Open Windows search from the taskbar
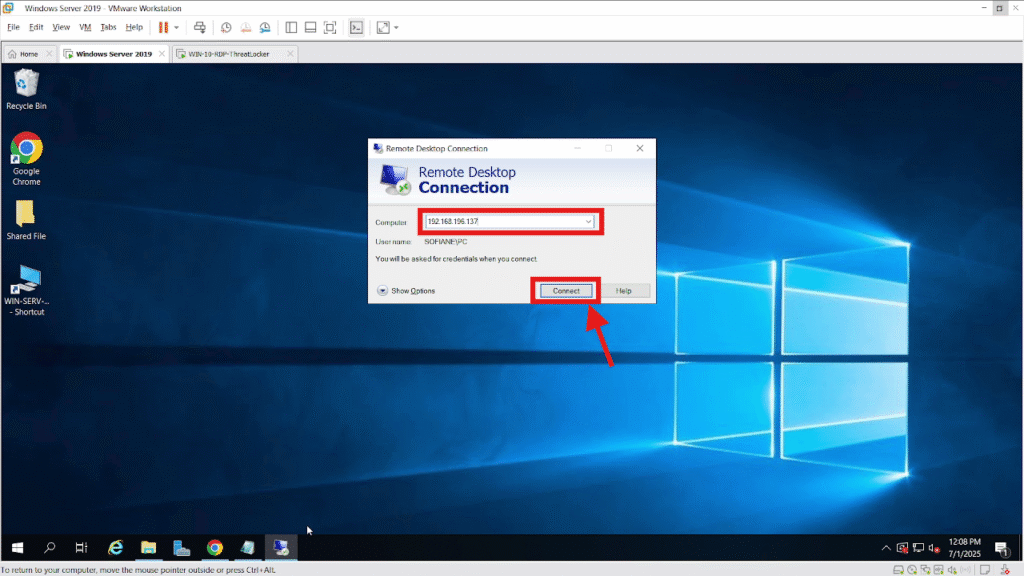Viewport: 1024px width, 576px height. pos(50,548)
